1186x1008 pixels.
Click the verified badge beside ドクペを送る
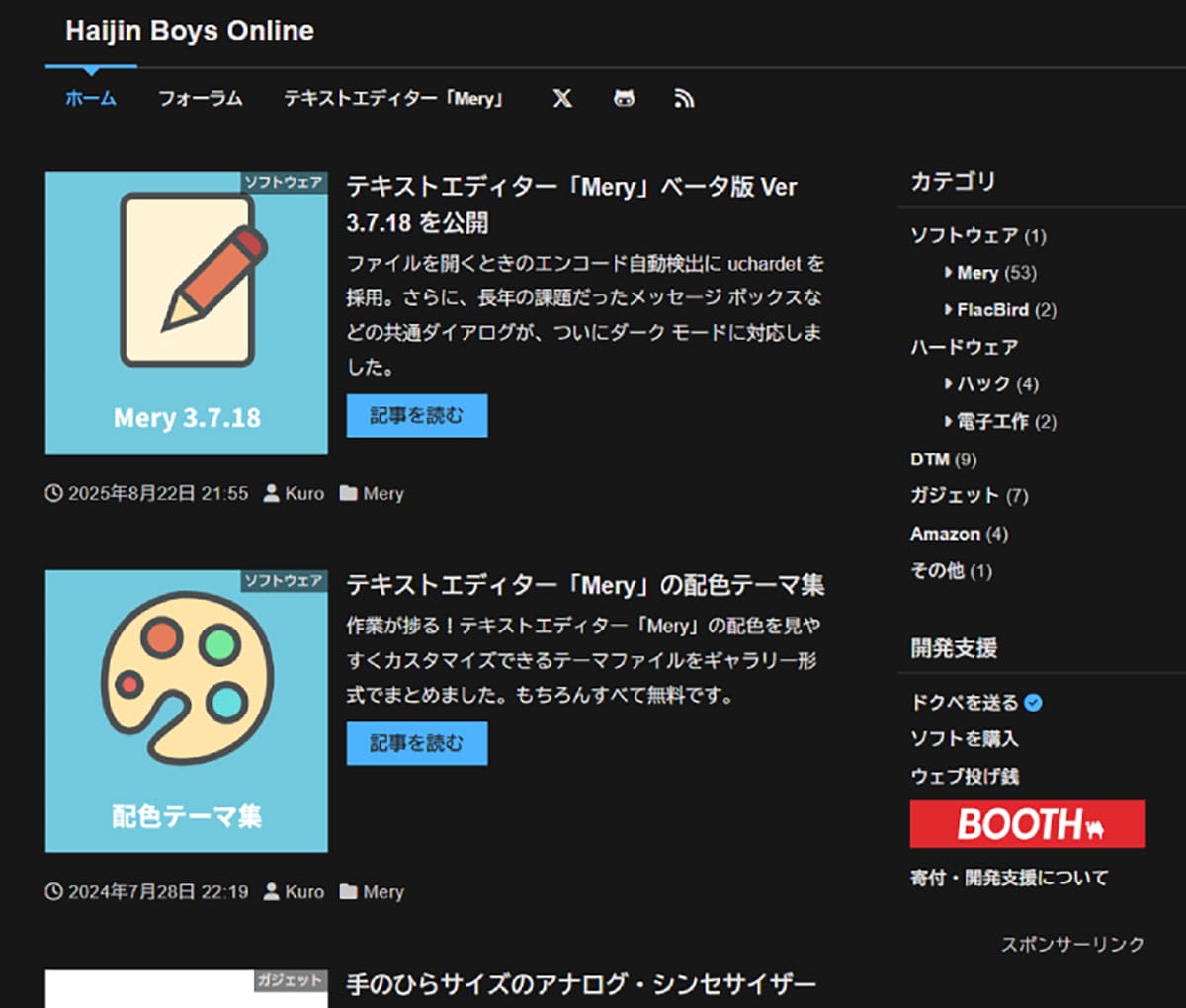click(1033, 703)
